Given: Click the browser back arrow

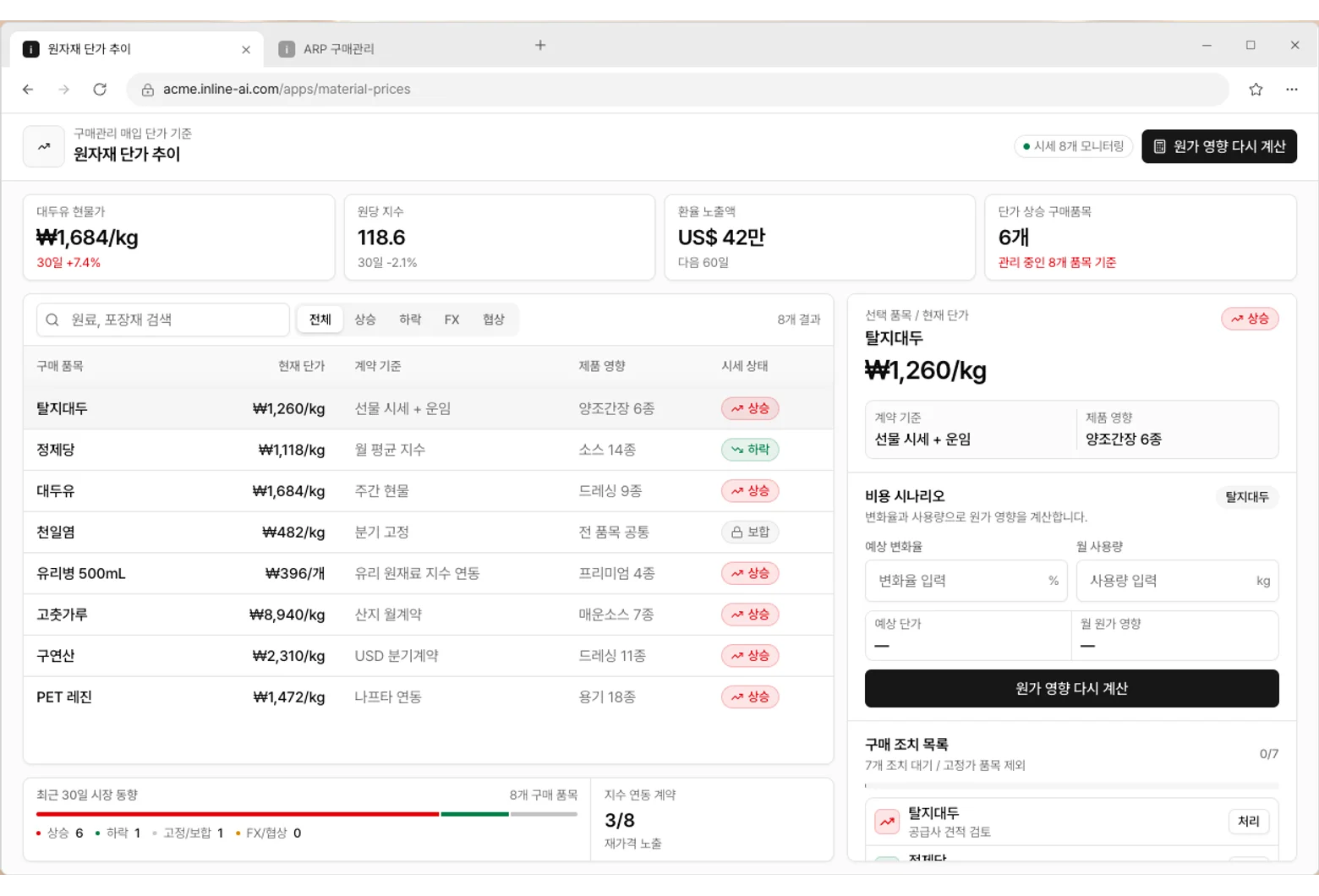Looking at the screenshot, I should click(28, 90).
